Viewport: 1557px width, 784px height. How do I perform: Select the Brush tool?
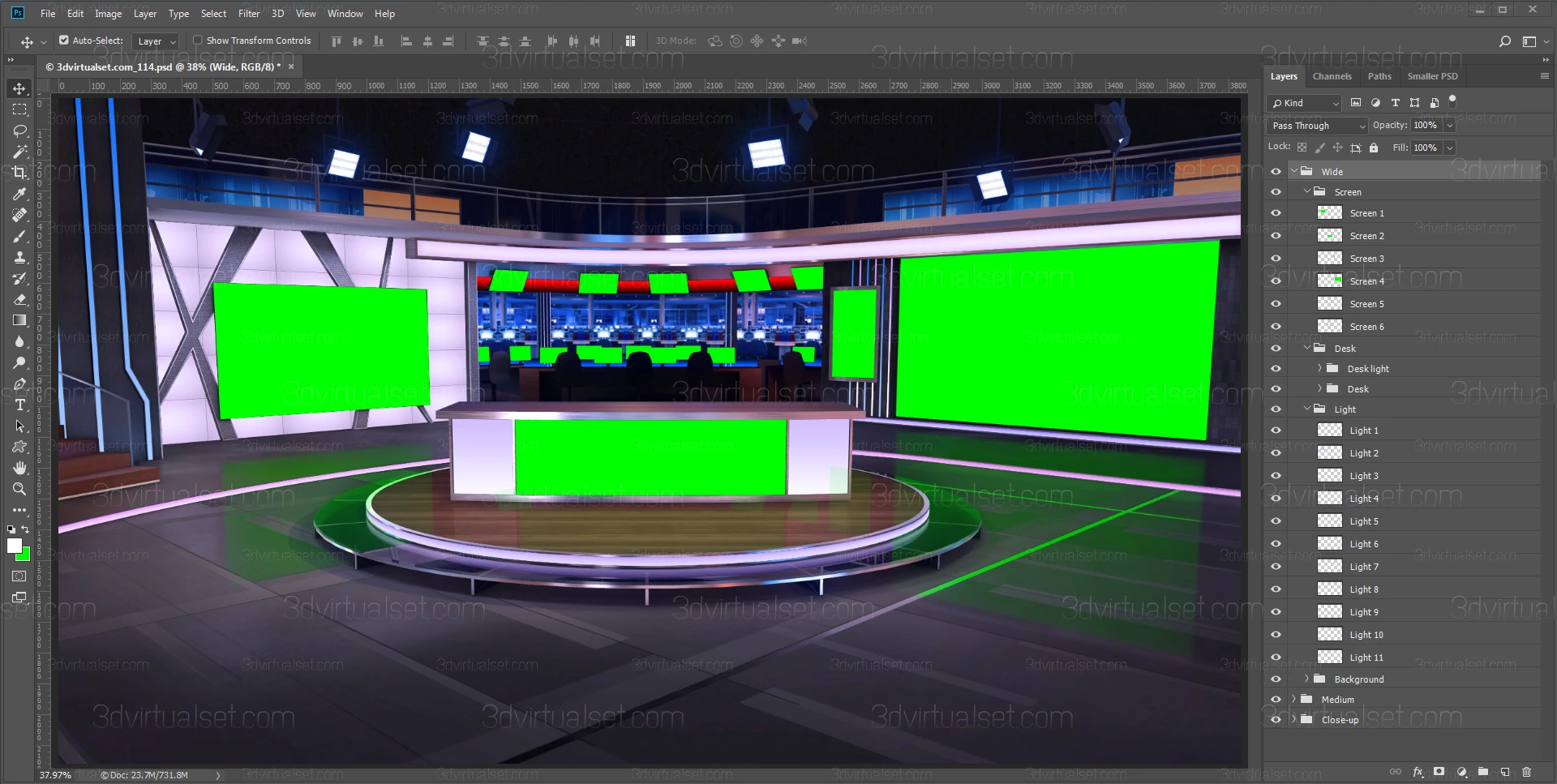[x=19, y=236]
